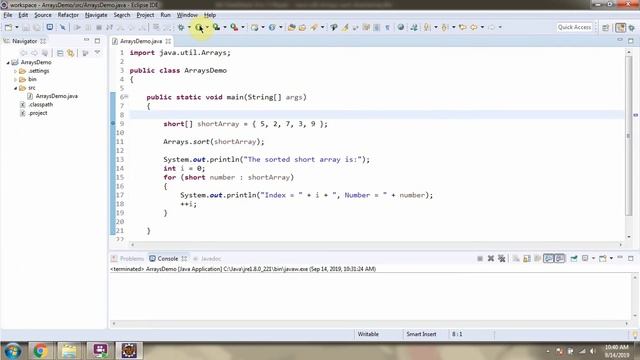This screenshot has width=640, height=360.
Task: Click the Smart Insert status bar entry
Action: pyautogui.click(x=421, y=334)
